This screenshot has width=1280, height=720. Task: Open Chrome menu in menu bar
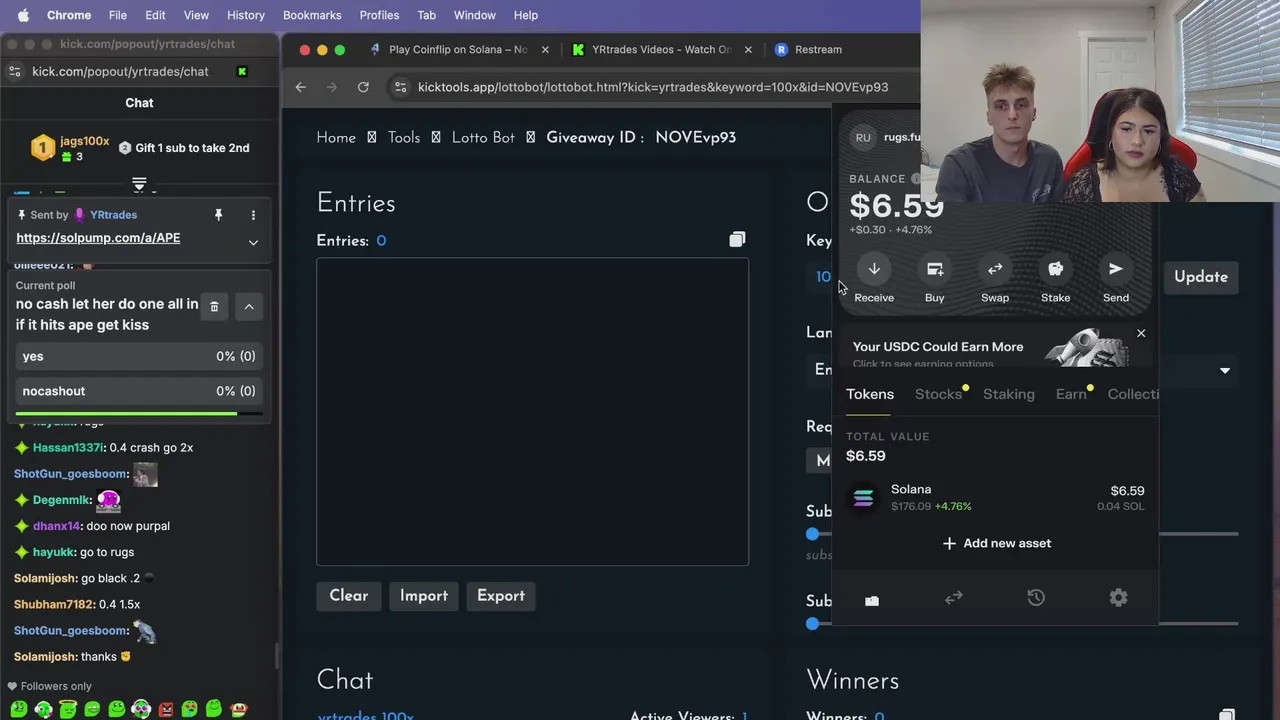69,15
